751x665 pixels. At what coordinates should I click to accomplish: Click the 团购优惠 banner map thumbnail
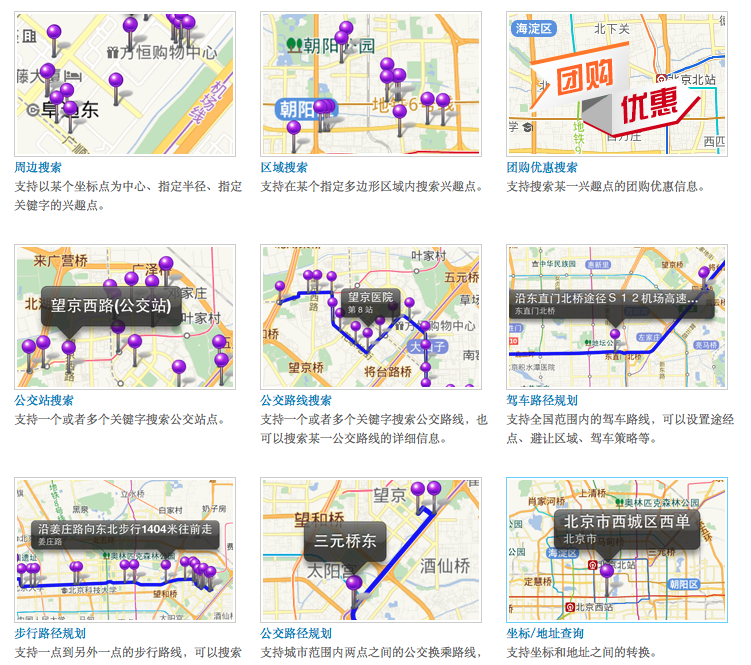click(x=617, y=84)
